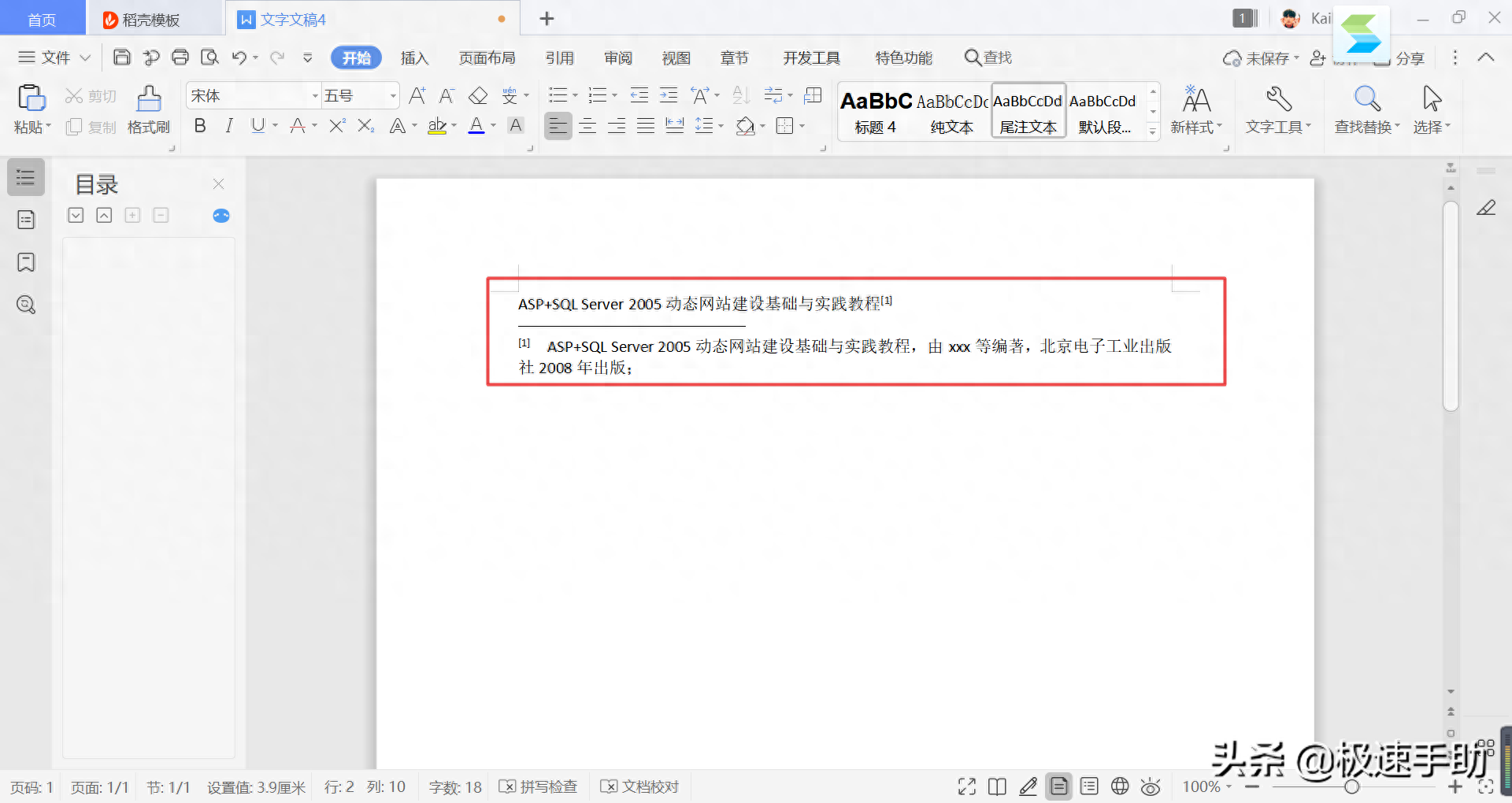Center align the text
Screen dimensions: 1512x803
587,126
